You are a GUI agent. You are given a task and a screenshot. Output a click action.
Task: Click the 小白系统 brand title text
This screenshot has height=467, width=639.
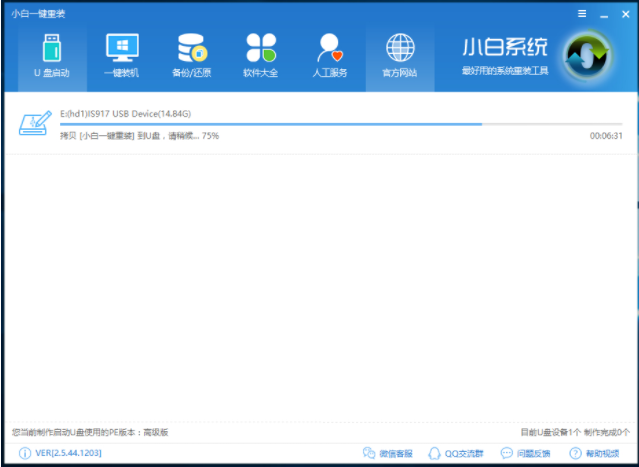click(x=505, y=48)
